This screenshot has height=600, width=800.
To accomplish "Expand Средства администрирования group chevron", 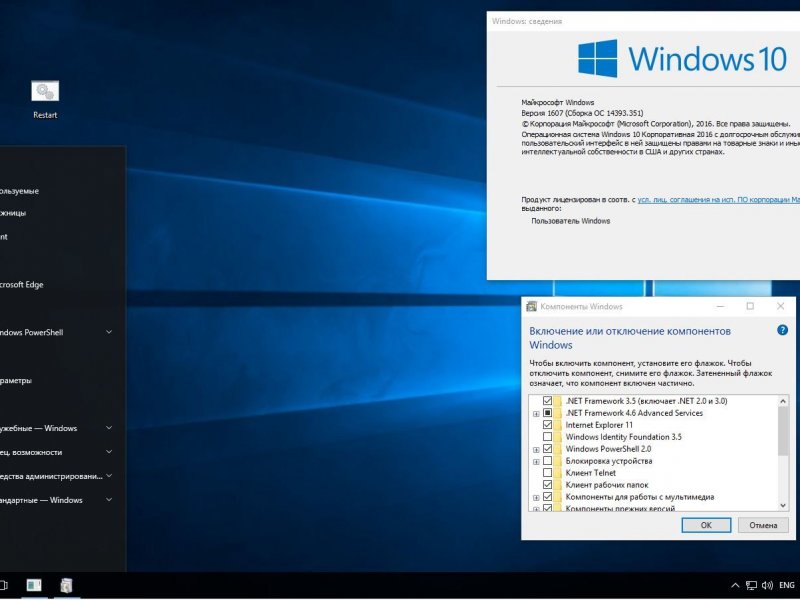I will pos(109,476).
